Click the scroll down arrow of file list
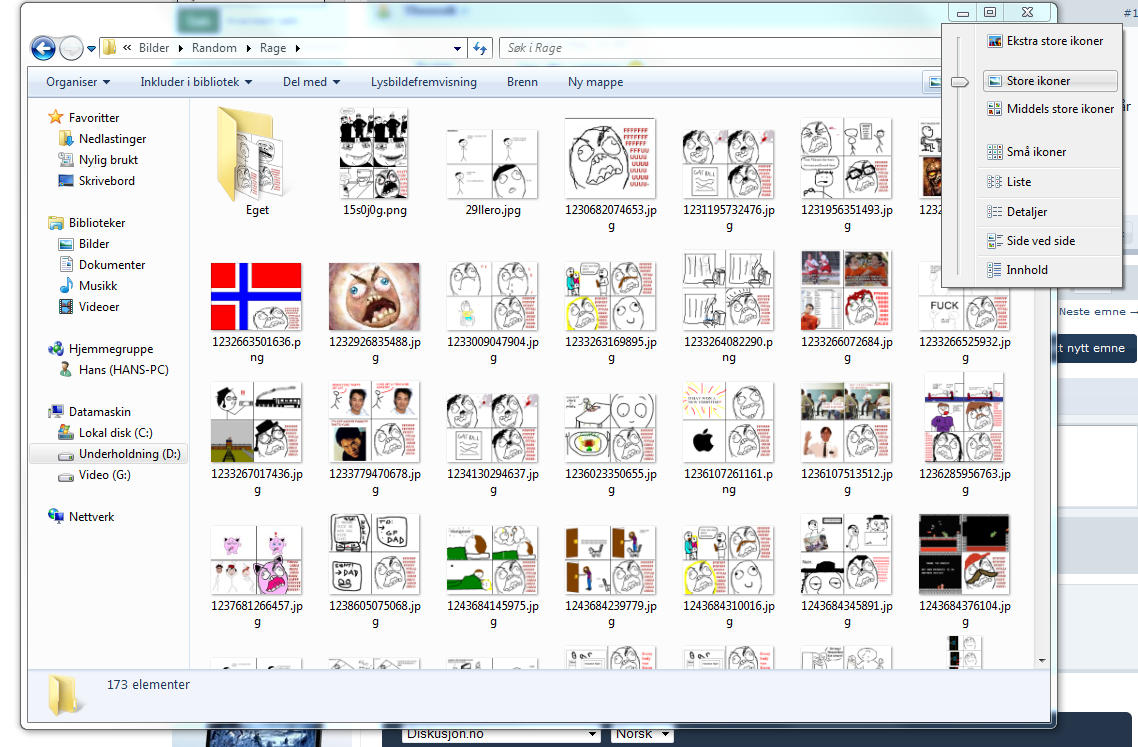1138x747 pixels. point(1042,661)
